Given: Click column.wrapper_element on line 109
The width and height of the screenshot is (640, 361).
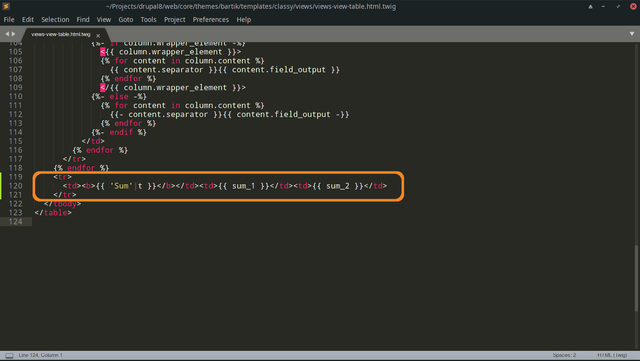Looking at the screenshot, I should [x=175, y=88].
